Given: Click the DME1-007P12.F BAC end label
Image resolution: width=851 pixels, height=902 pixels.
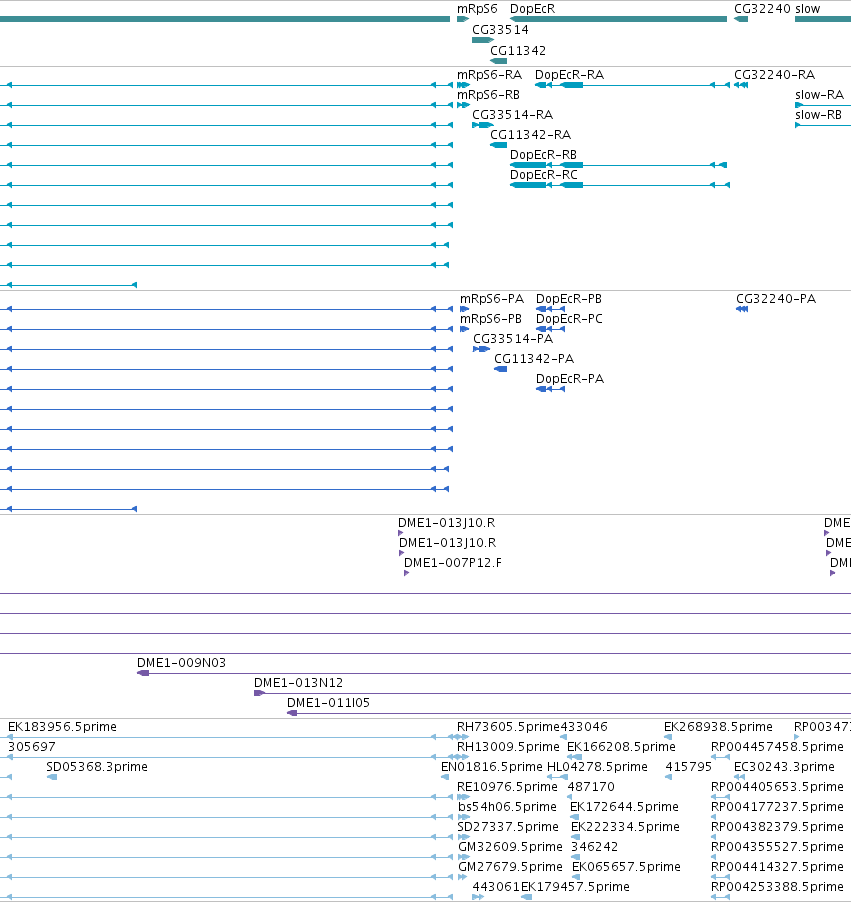Looking at the screenshot, I should tap(452, 563).
